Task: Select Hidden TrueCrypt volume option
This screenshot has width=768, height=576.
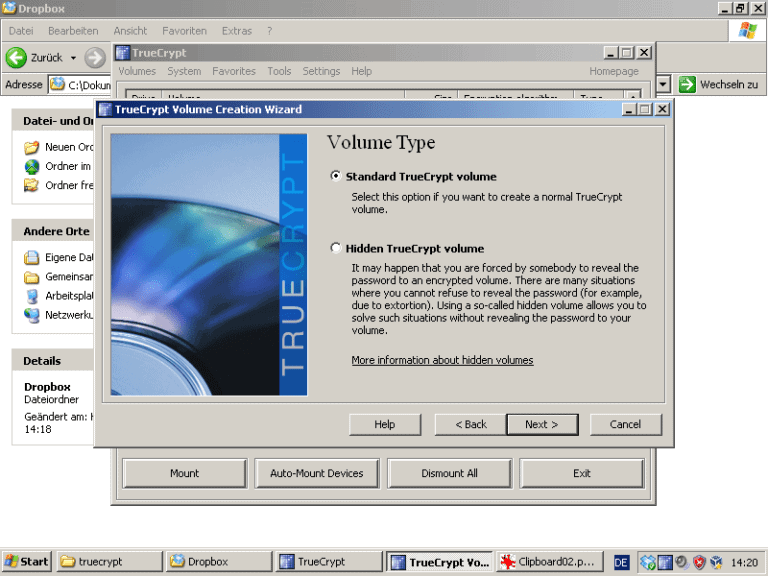Action: (336, 248)
